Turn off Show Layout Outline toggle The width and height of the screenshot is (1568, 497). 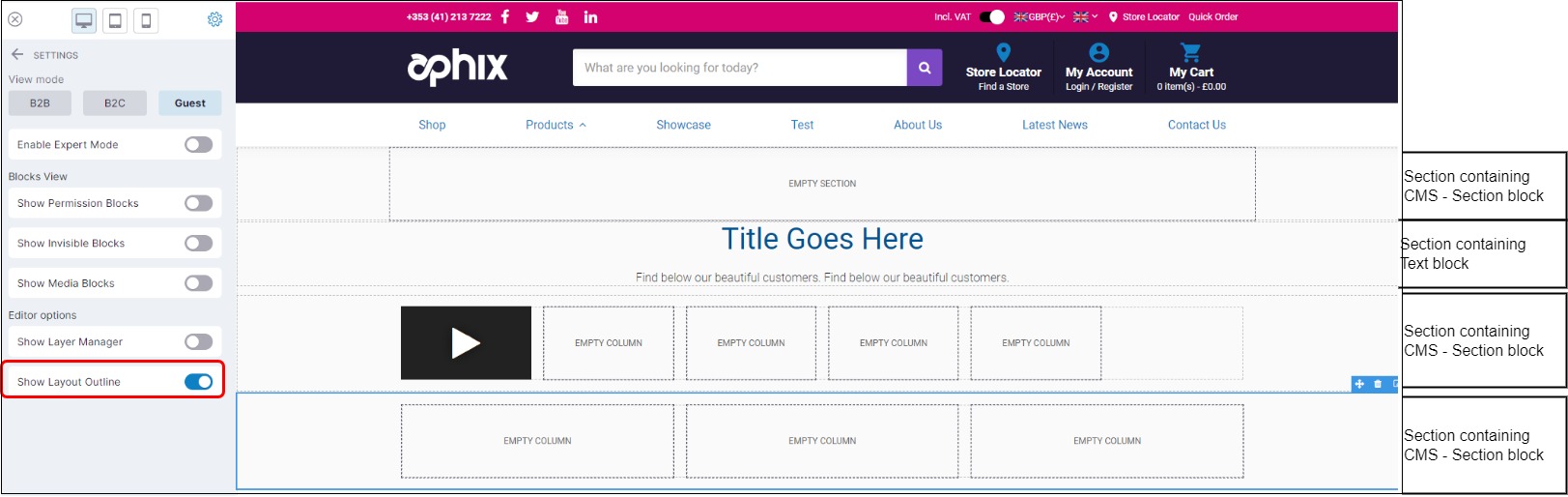198,382
